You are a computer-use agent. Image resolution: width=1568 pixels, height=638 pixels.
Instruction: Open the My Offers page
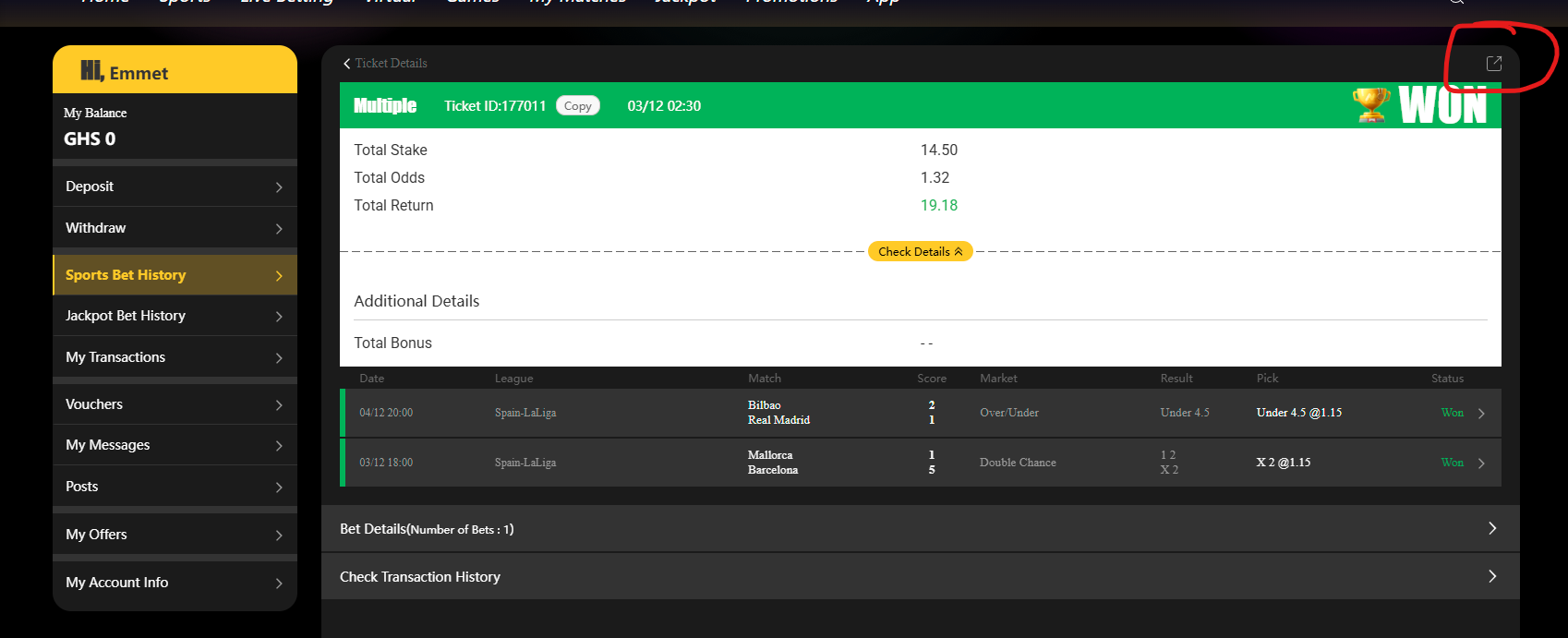(x=97, y=535)
